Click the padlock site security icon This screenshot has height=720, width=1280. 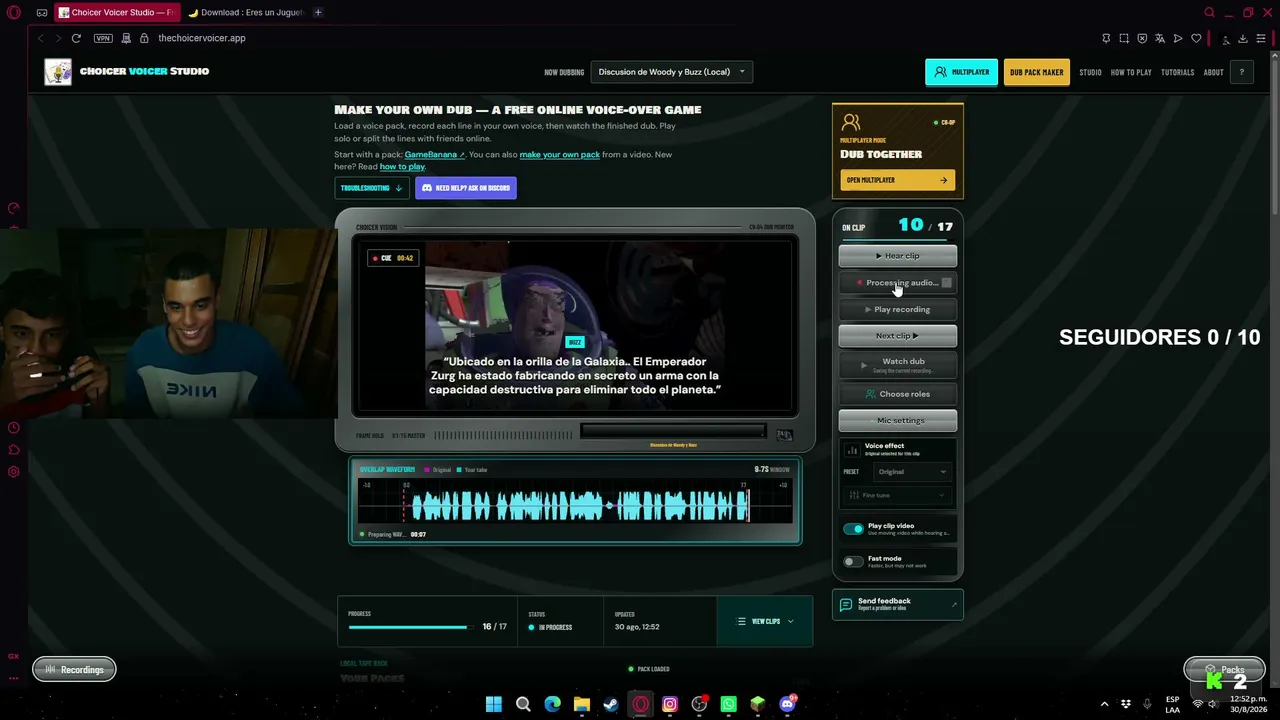144,38
